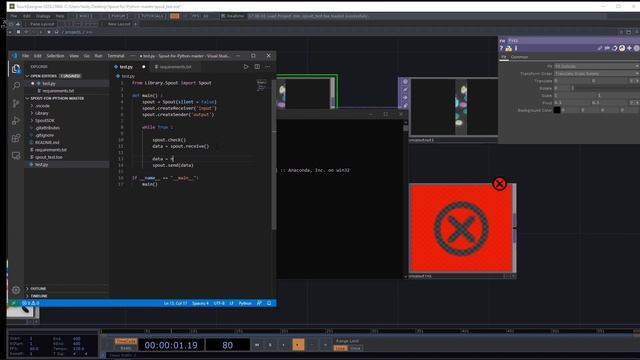Open the Manage gear icon in VS Code
Screen dimensions: 640x360
click(x=16, y=290)
